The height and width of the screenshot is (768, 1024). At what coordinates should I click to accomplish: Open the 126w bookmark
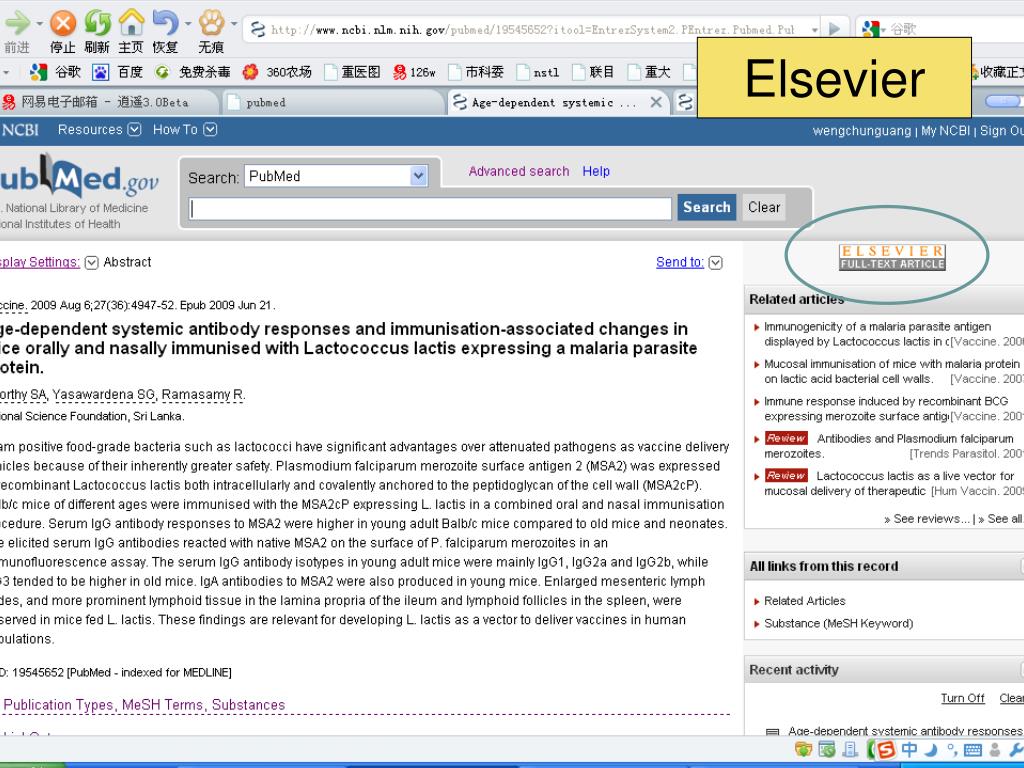pos(414,72)
